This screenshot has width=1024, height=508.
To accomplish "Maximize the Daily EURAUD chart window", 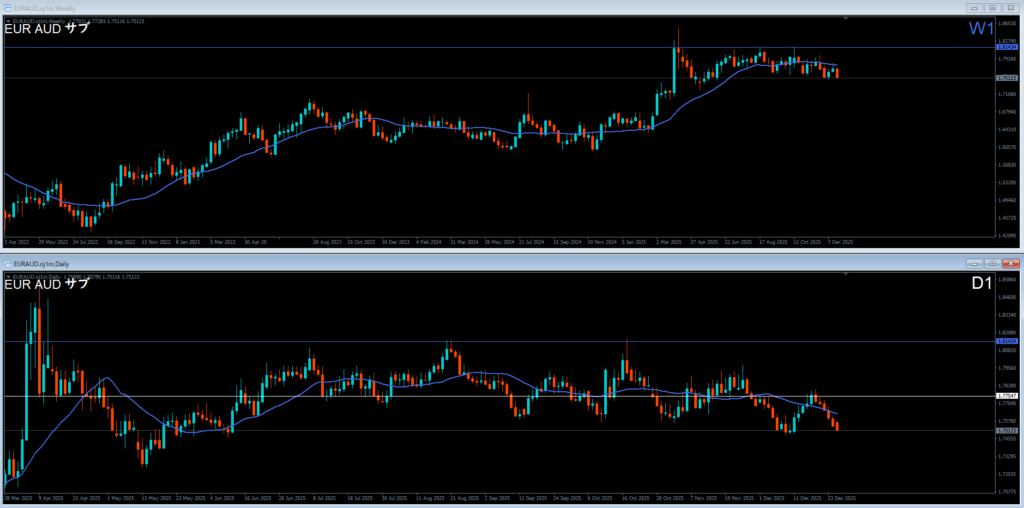I will tap(991, 262).
